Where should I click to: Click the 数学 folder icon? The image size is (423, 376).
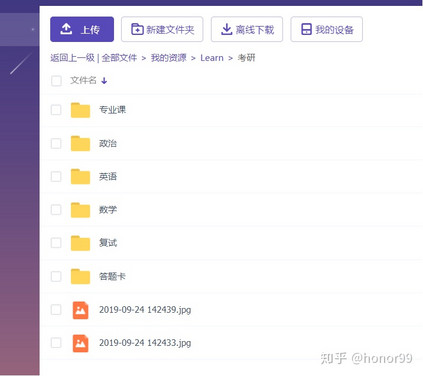point(80,210)
